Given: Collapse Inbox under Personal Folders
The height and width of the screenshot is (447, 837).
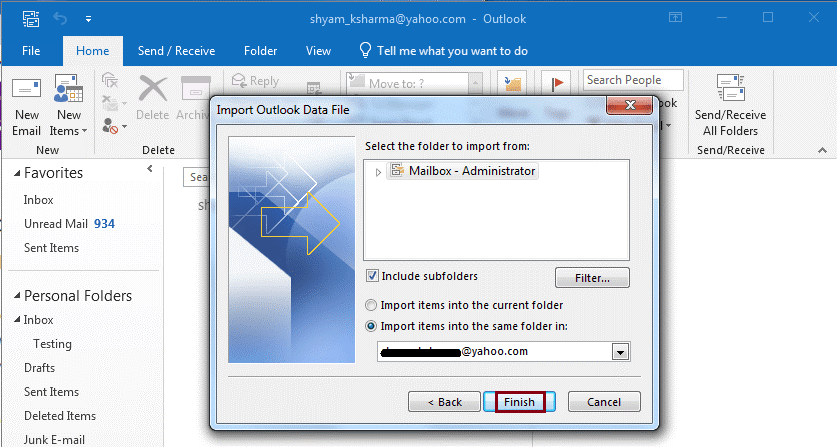Looking at the screenshot, I should click(17, 319).
